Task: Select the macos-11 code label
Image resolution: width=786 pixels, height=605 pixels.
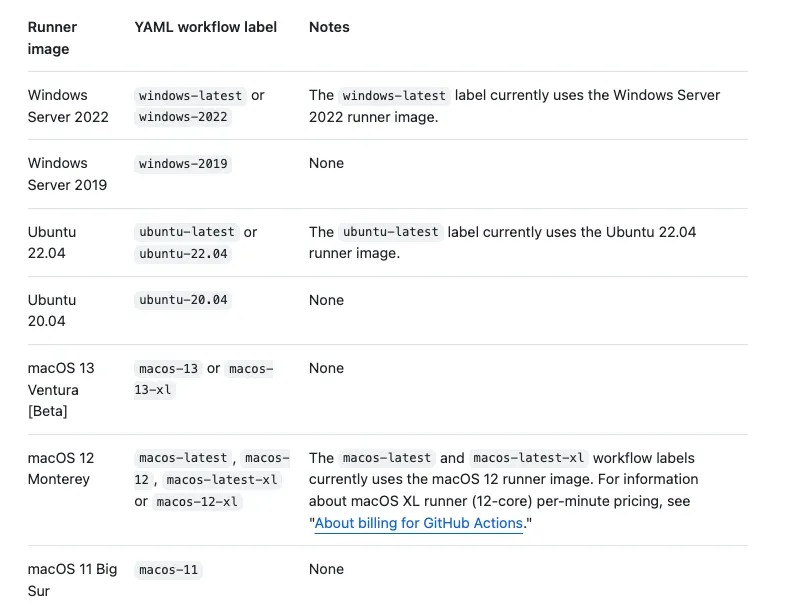Action: [169, 570]
